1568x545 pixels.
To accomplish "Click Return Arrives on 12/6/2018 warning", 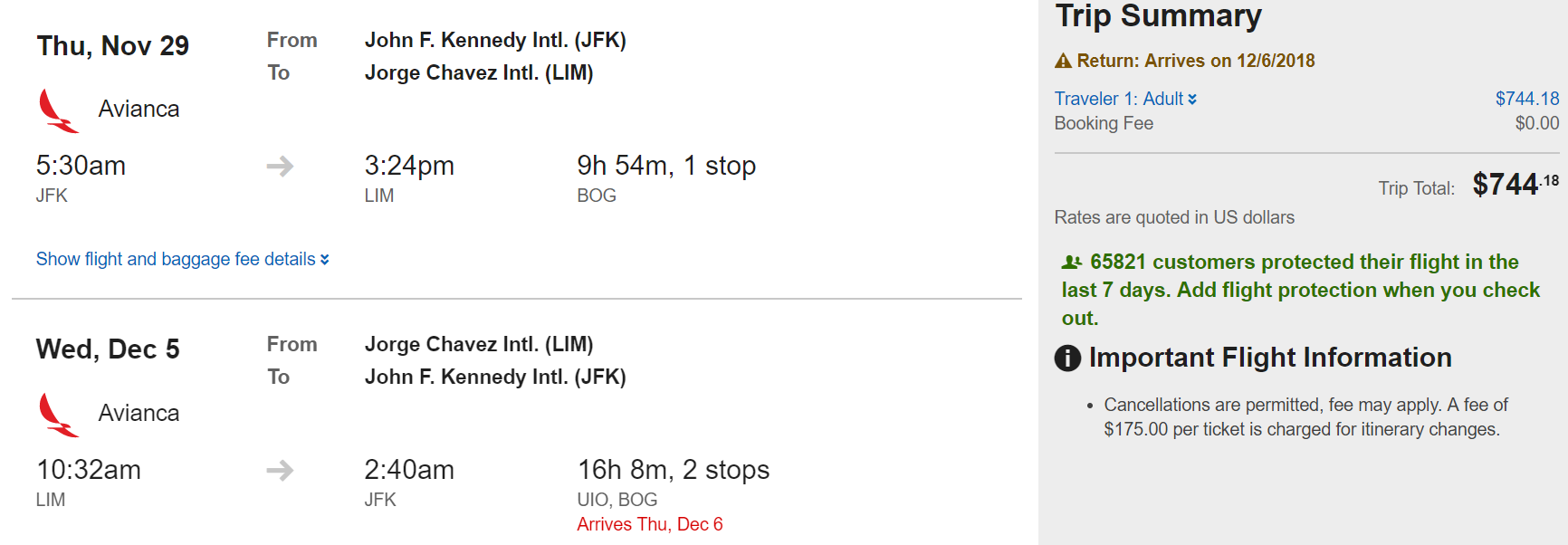I will tap(1195, 61).
